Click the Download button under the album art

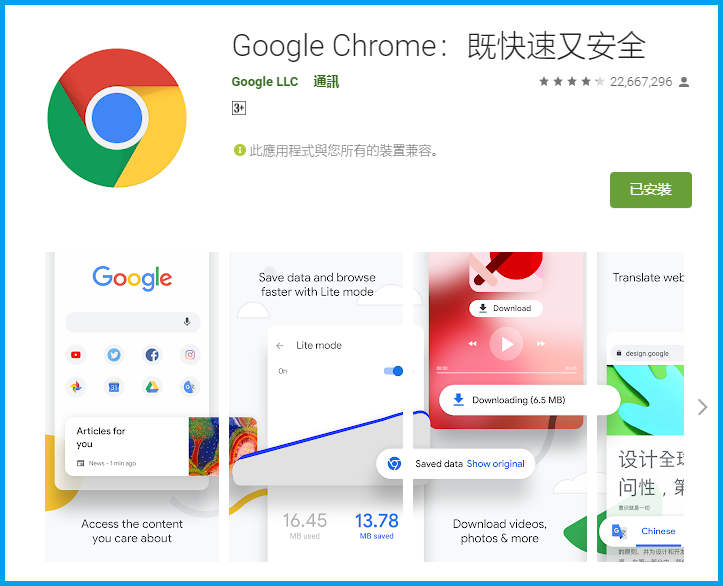coord(505,308)
